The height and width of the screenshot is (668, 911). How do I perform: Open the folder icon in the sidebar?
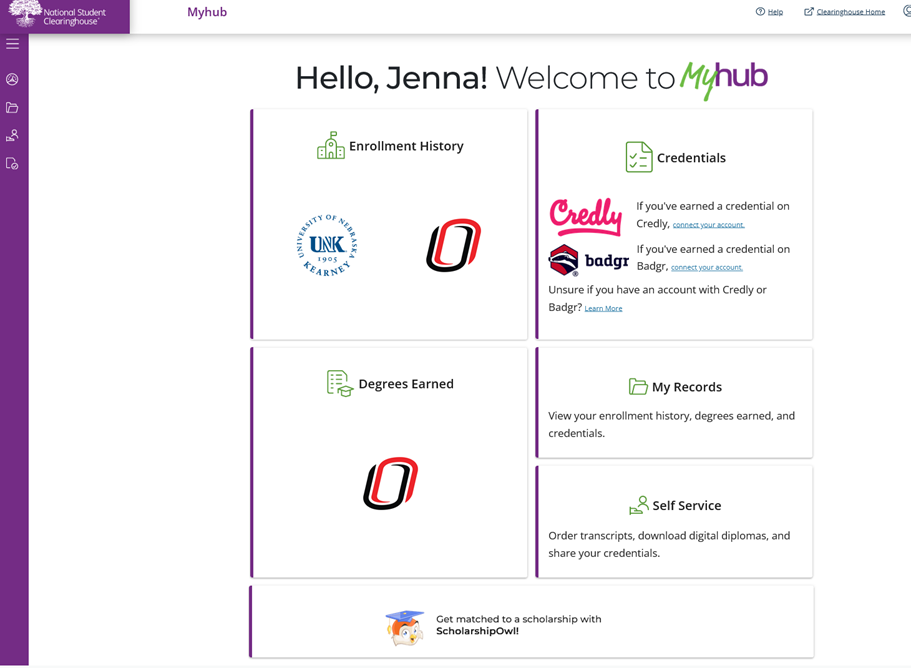(12, 107)
